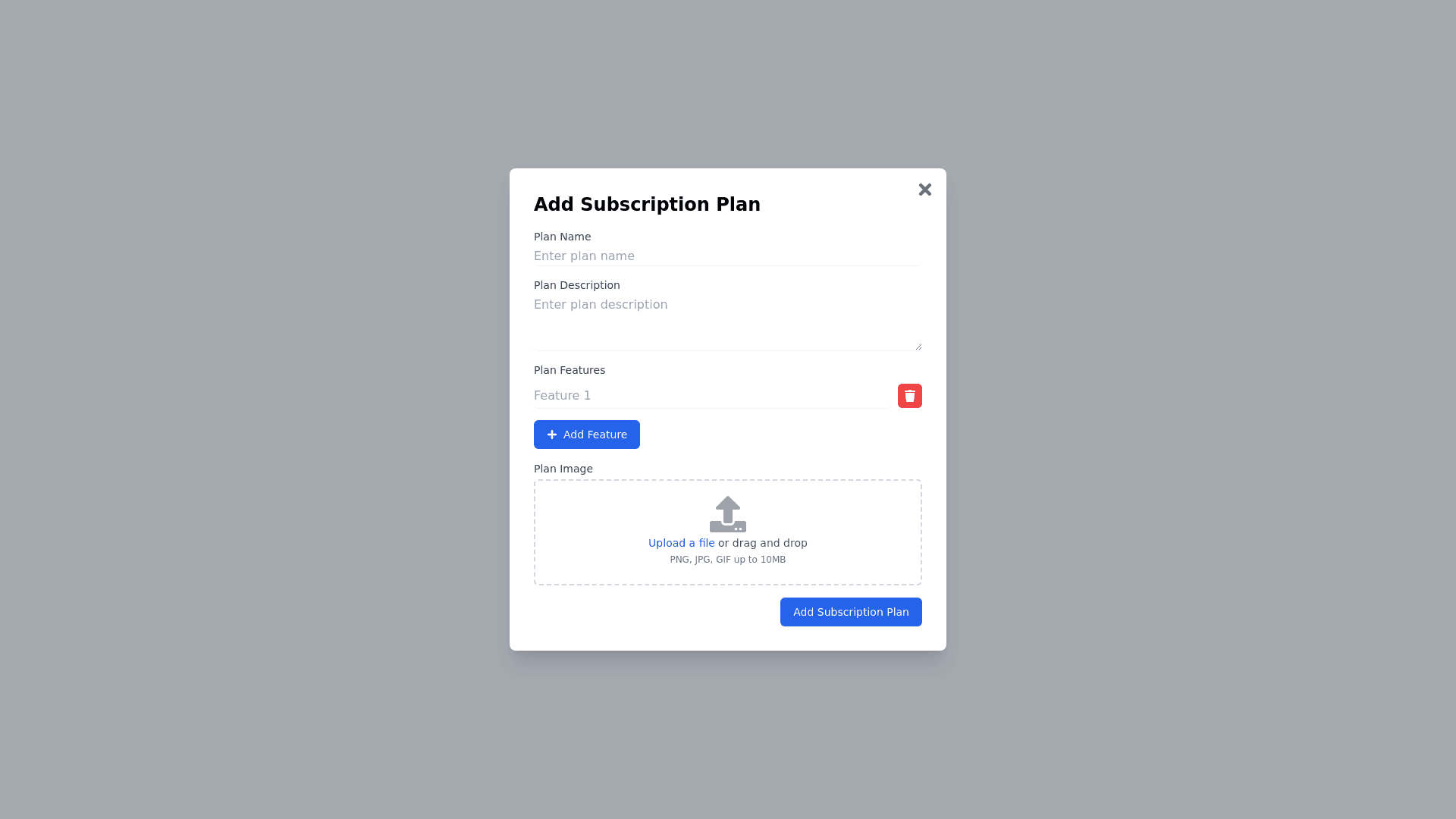
Task: Click the Add Subscription Plan heading
Action: [646, 205]
